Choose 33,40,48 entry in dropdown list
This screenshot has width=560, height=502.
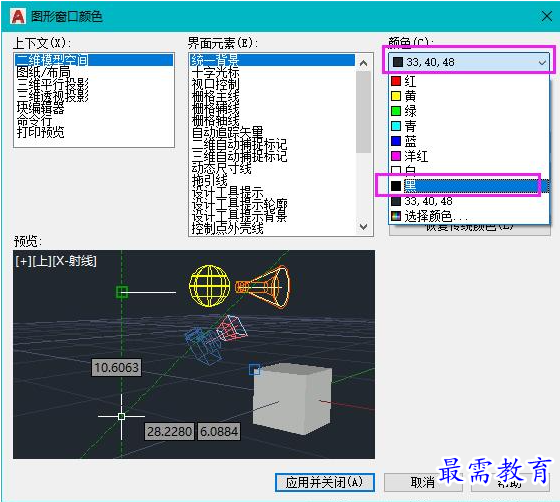469,201
